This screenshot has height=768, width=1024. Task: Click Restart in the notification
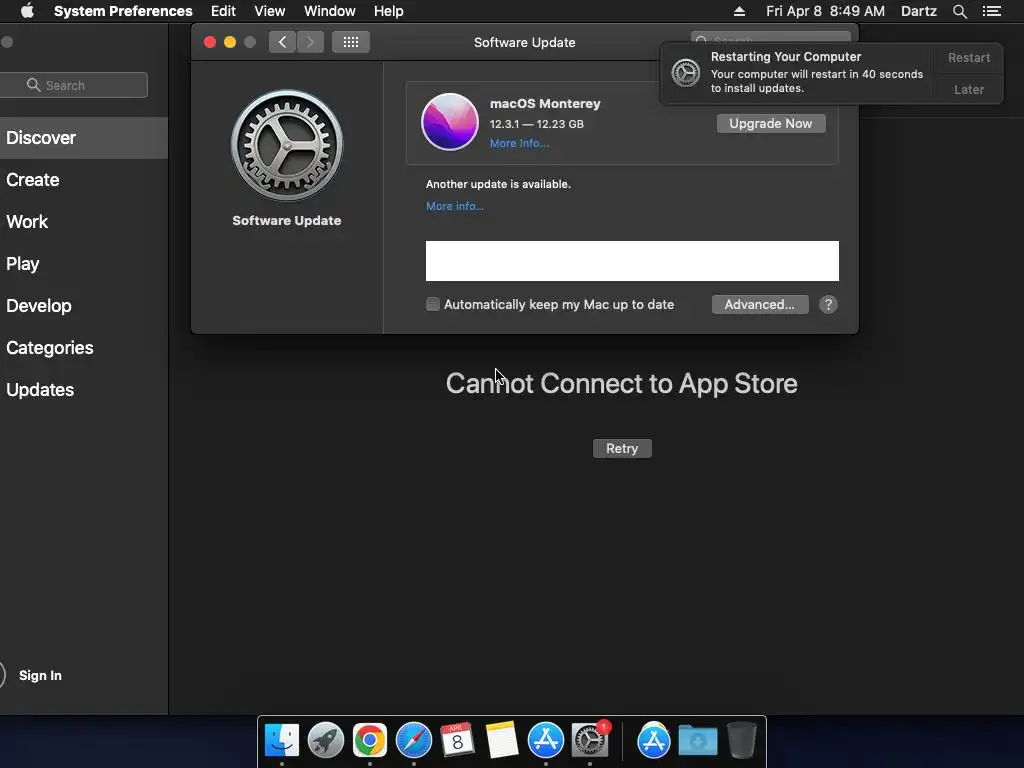(968, 57)
